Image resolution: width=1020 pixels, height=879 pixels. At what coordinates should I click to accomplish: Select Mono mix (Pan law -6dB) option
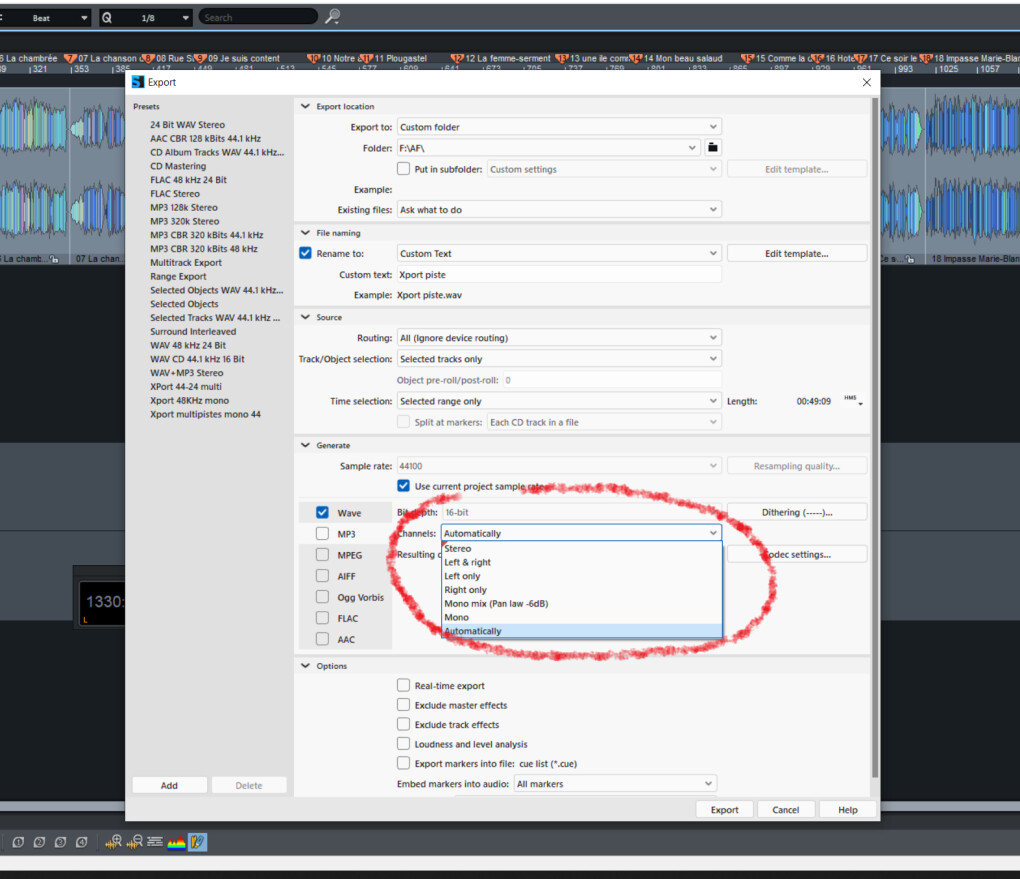[582, 603]
